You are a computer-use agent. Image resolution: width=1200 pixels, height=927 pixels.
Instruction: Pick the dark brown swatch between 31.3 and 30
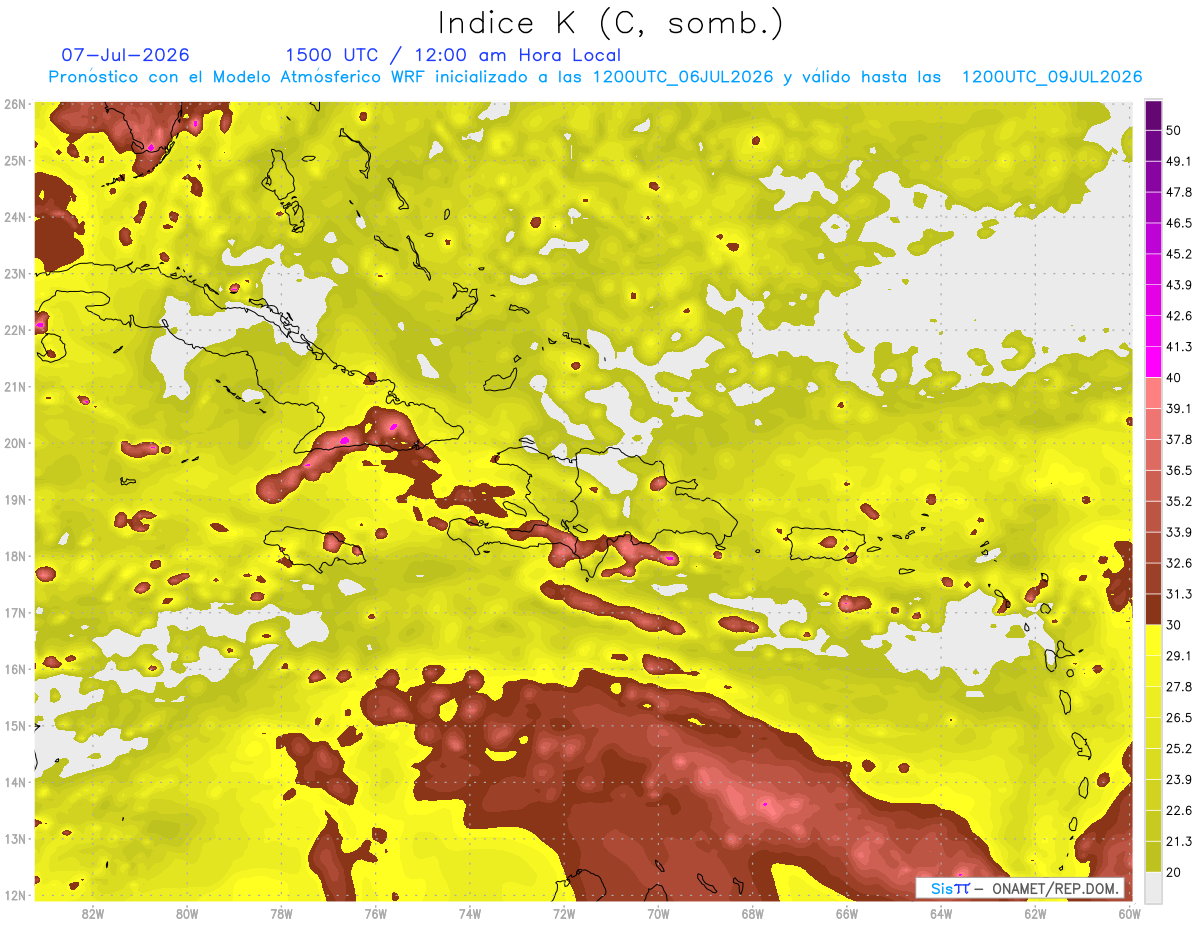pos(1153,610)
